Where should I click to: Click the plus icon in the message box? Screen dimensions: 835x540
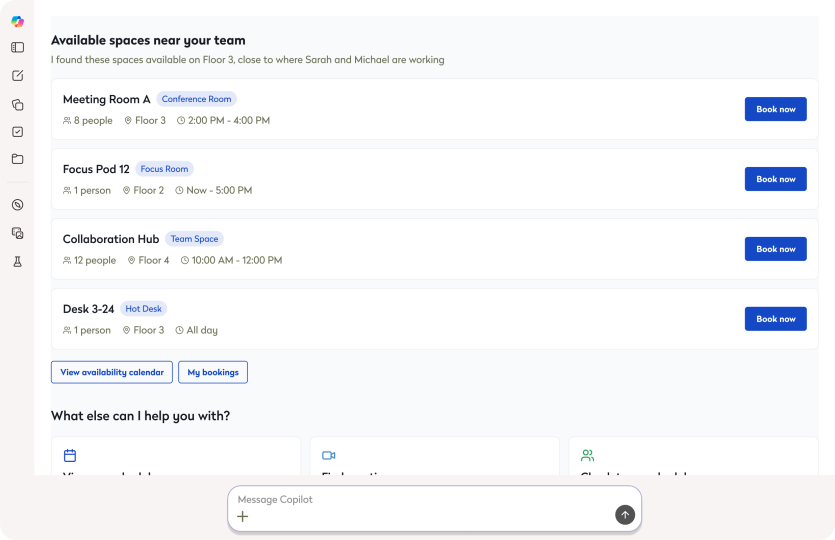tap(243, 517)
